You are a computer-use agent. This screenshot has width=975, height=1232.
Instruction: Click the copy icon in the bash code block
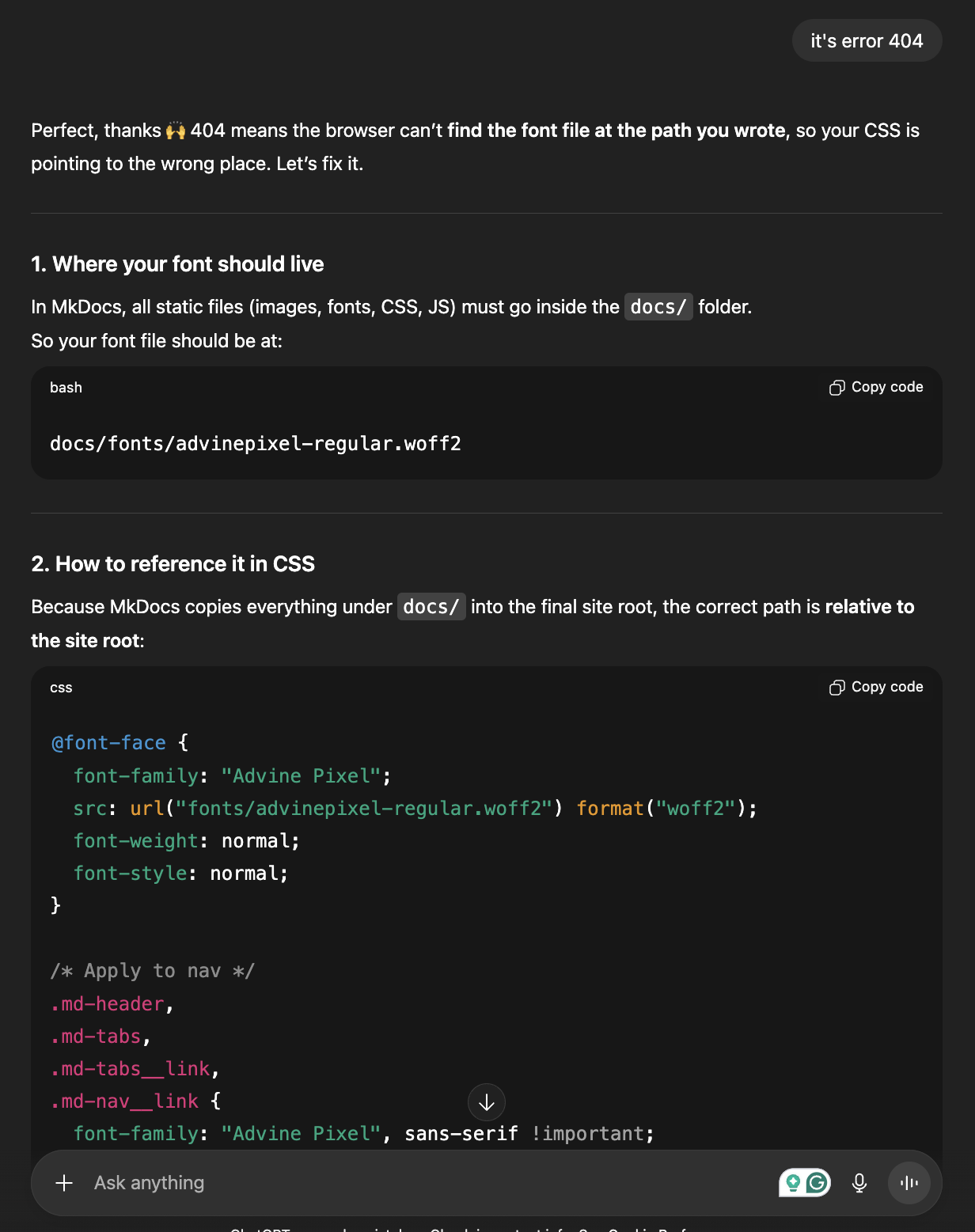[837, 388]
